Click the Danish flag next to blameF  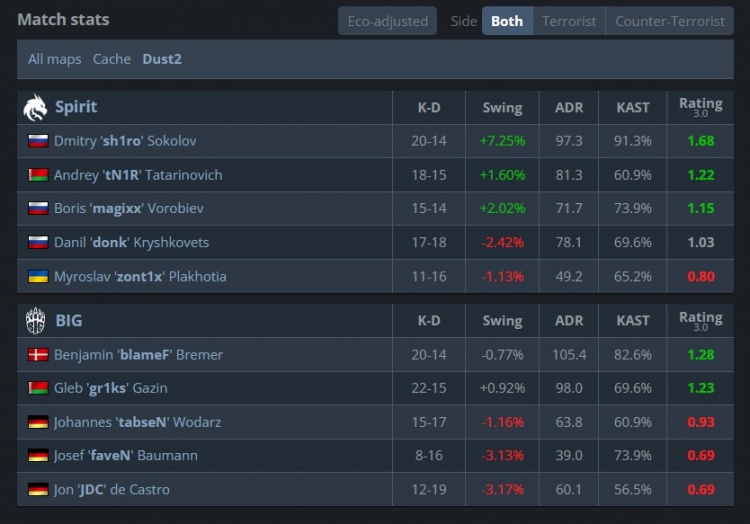(x=38, y=355)
